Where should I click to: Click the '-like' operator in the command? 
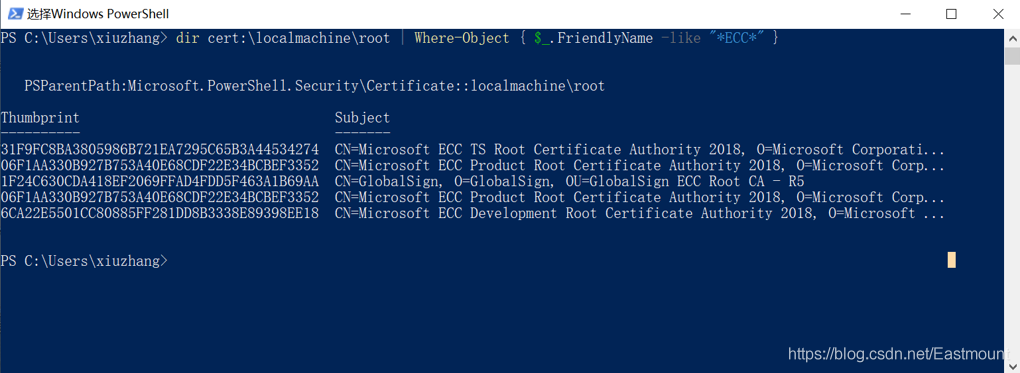680,38
